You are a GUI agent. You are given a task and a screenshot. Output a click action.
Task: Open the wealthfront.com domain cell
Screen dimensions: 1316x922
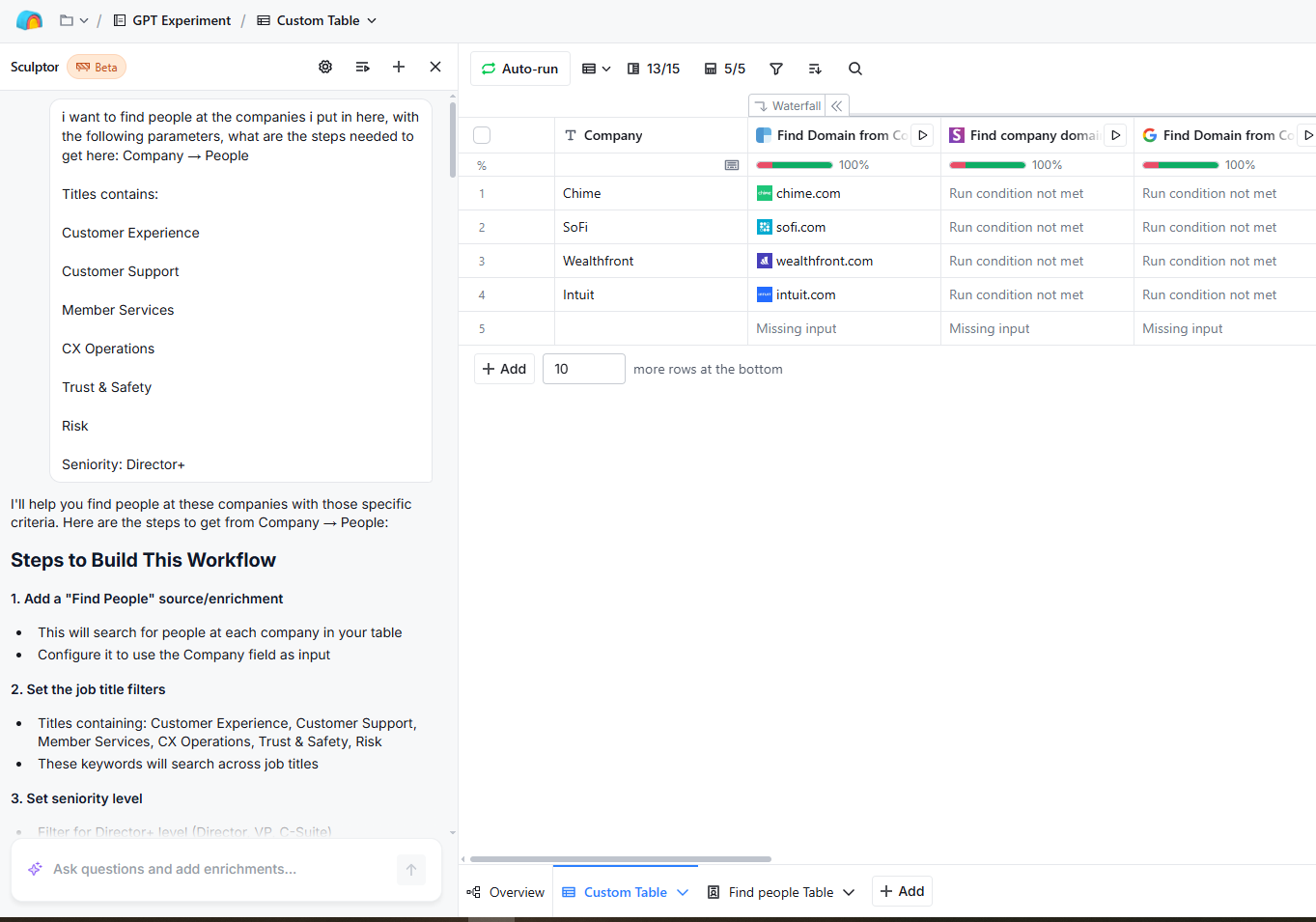click(x=844, y=261)
